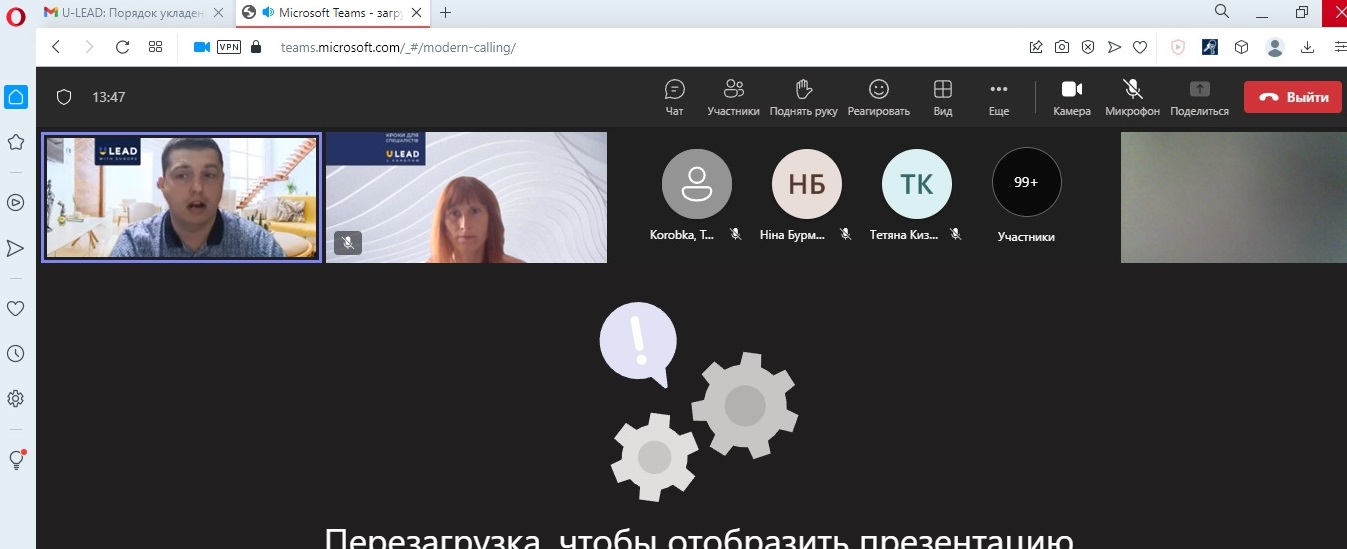Unmute the Микрофон
The image size is (1347, 549).
[1132, 97]
